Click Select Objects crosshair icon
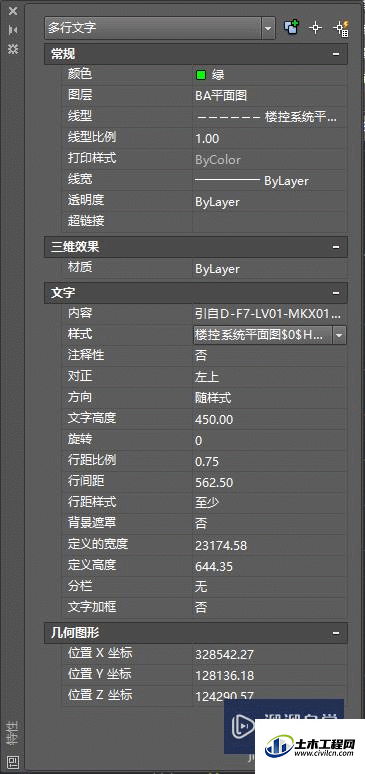 click(x=315, y=28)
